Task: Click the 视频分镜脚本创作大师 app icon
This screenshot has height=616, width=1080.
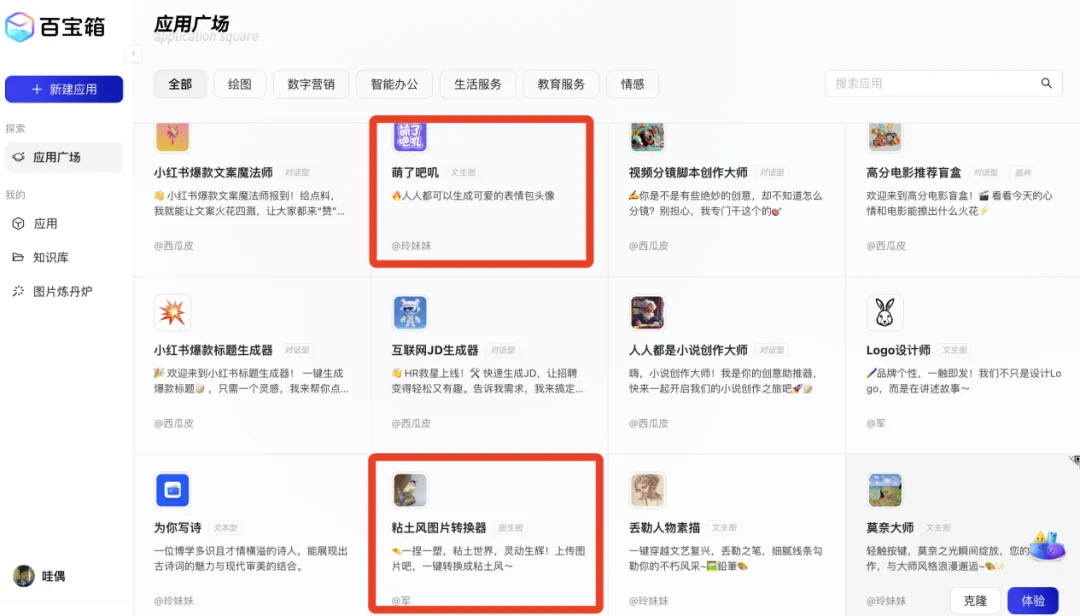Action: click(647, 136)
